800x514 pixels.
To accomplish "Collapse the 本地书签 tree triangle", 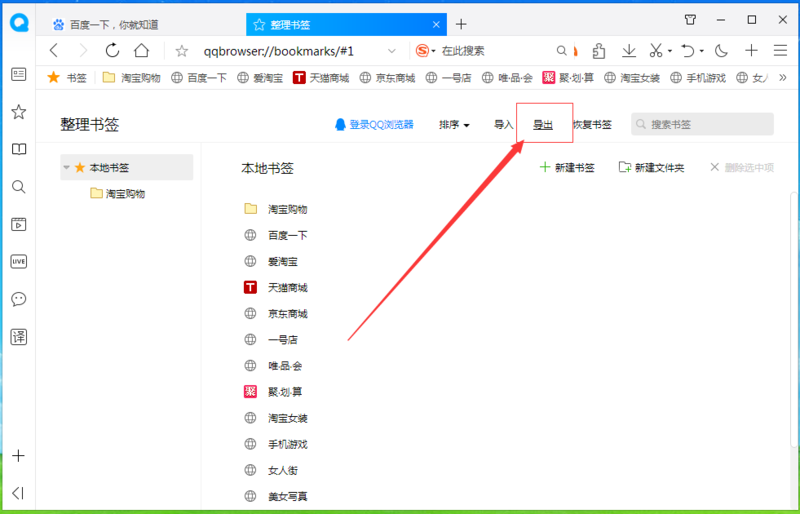I will pyautogui.click(x=66, y=167).
